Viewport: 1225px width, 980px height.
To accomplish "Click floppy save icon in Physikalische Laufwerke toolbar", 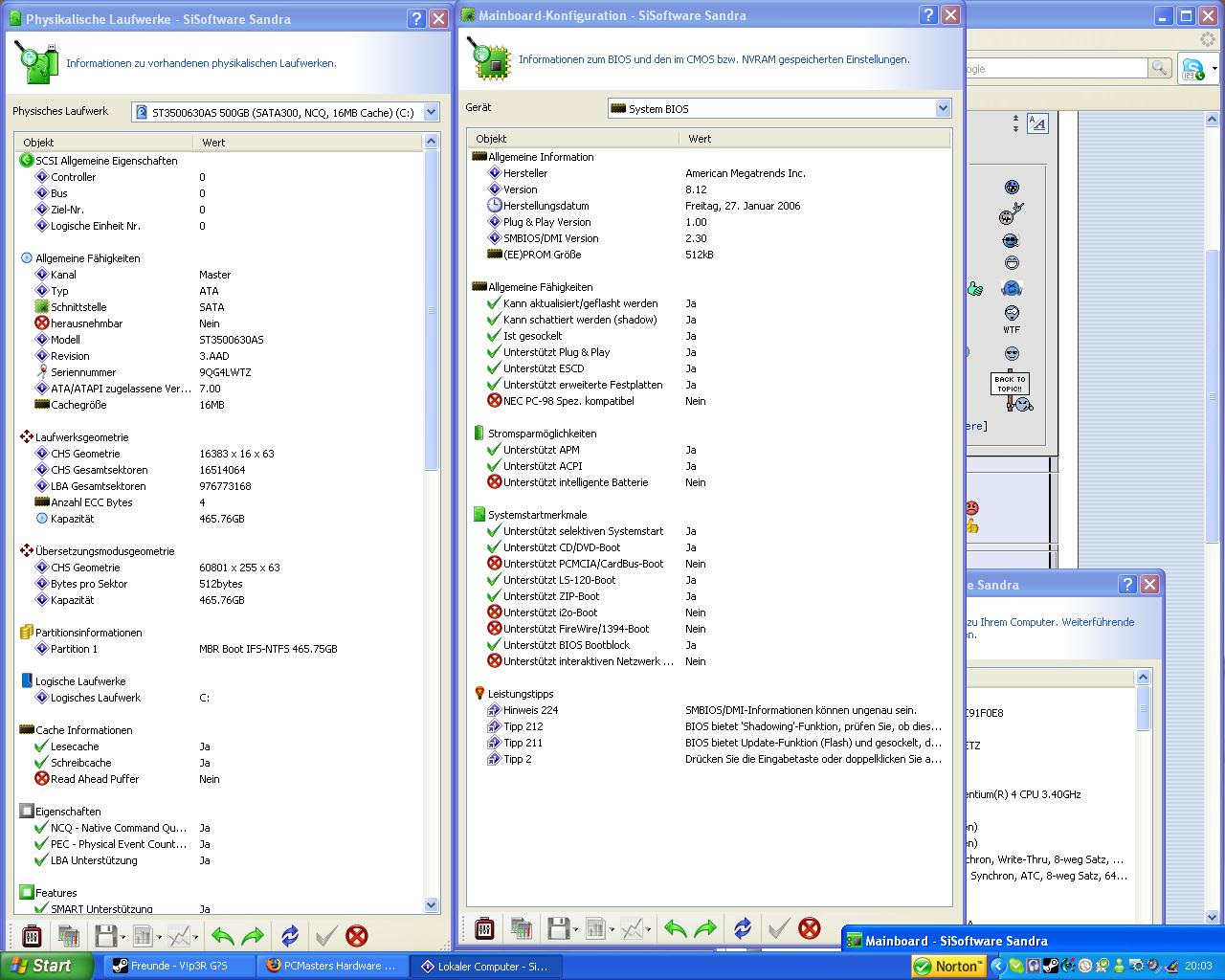I will [x=105, y=935].
